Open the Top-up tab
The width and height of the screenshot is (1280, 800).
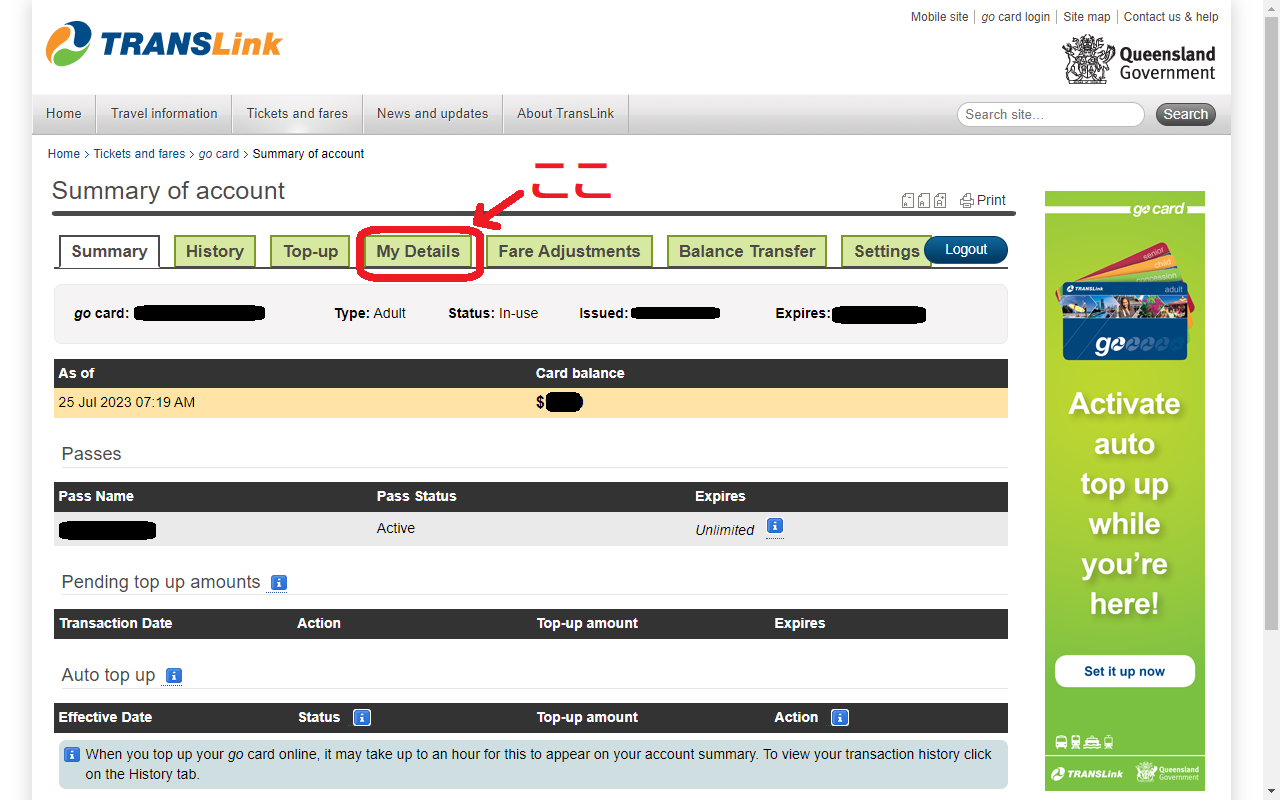coord(311,251)
